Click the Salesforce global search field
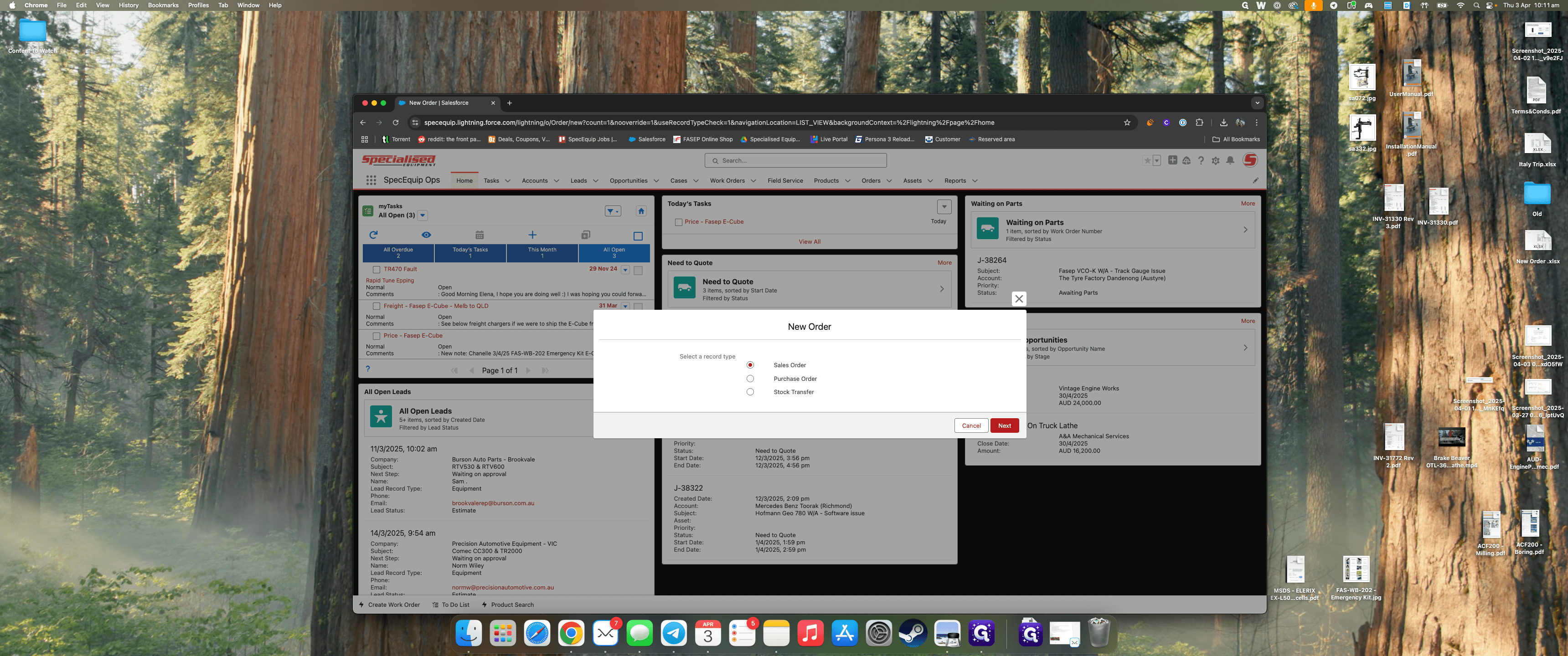The image size is (1568, 656). tap(795, 161)
